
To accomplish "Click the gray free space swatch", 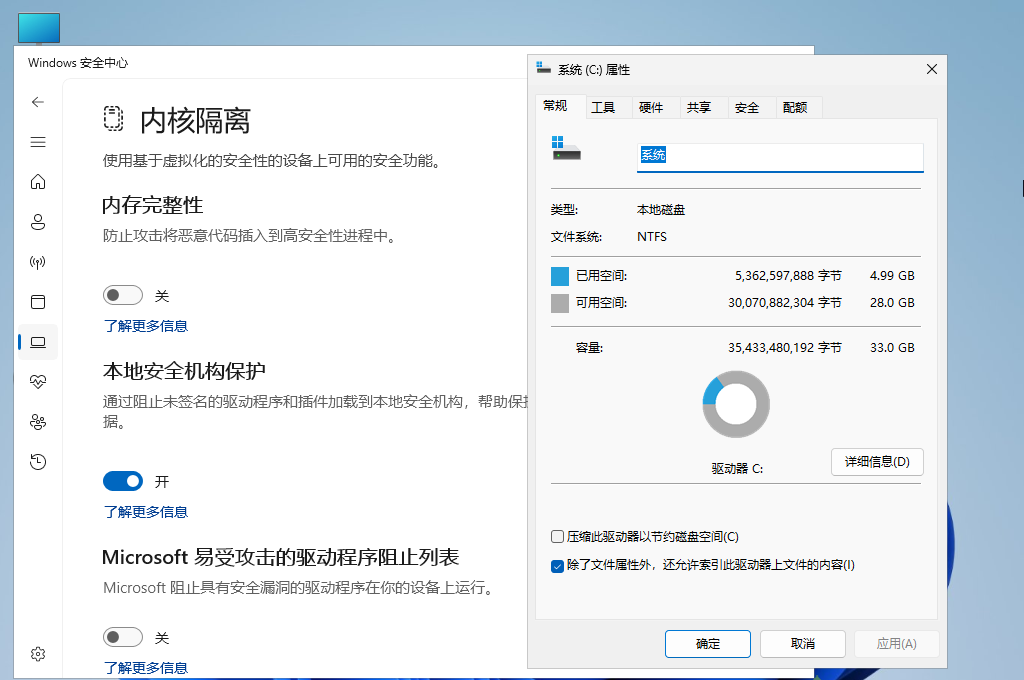I will point(560,303).
